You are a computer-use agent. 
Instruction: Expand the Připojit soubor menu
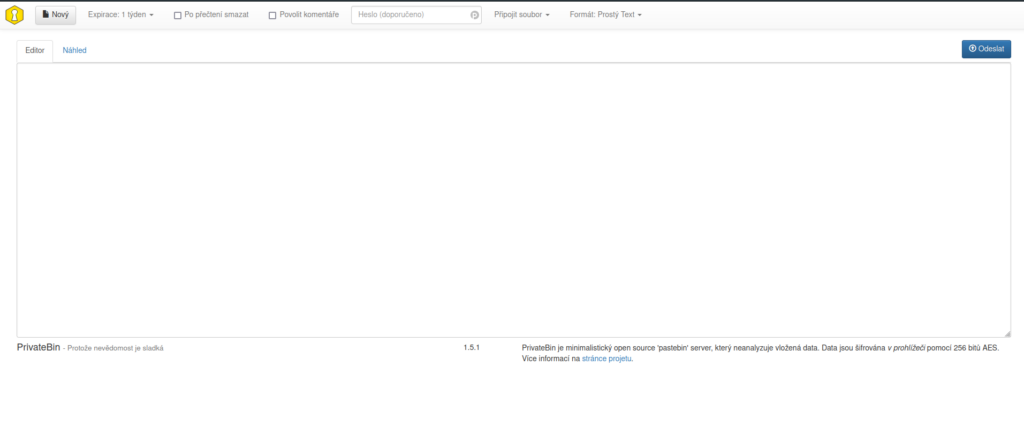[522, 15]
